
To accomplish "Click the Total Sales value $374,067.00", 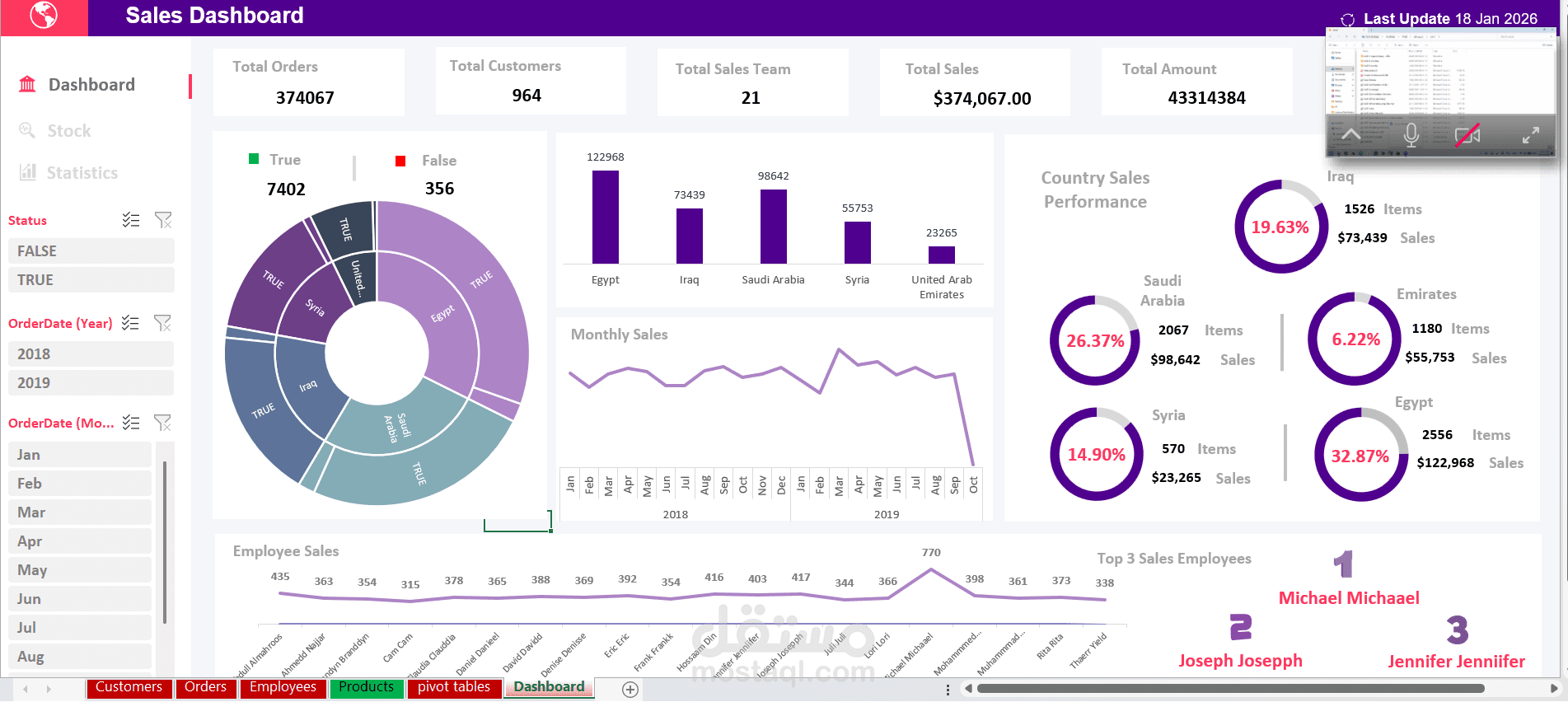I will click(982, 98).
